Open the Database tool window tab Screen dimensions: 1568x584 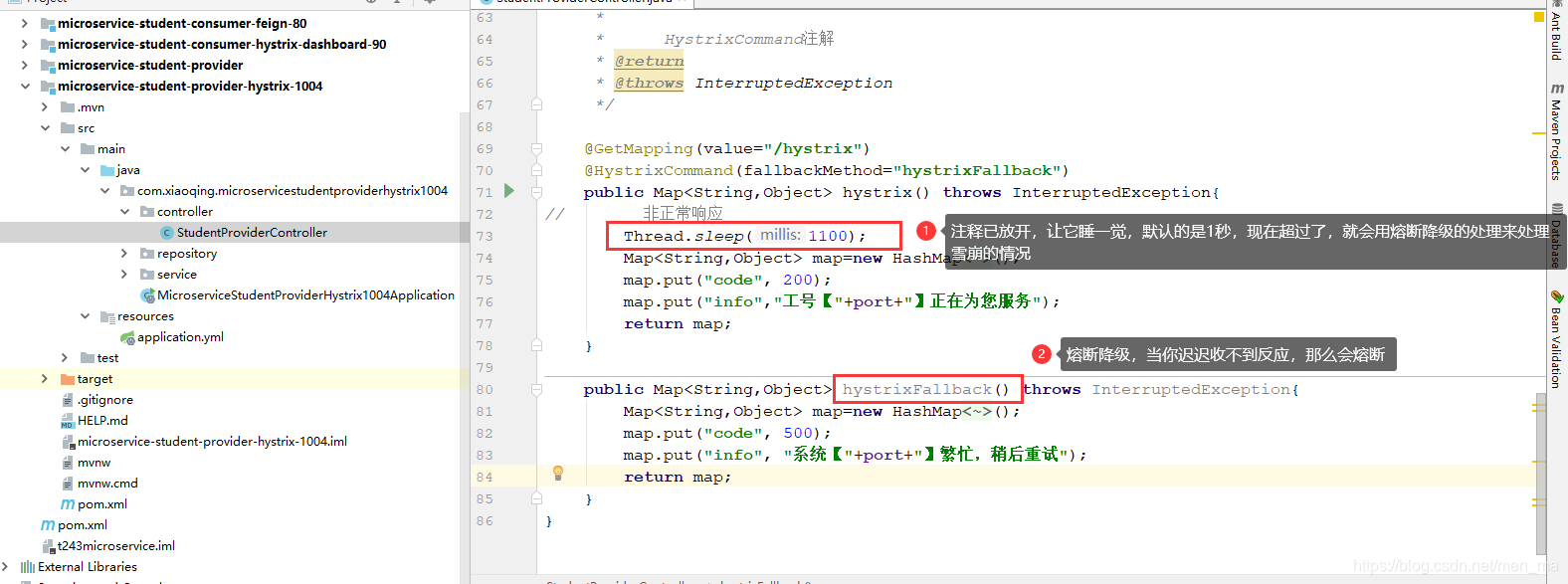1556,236
